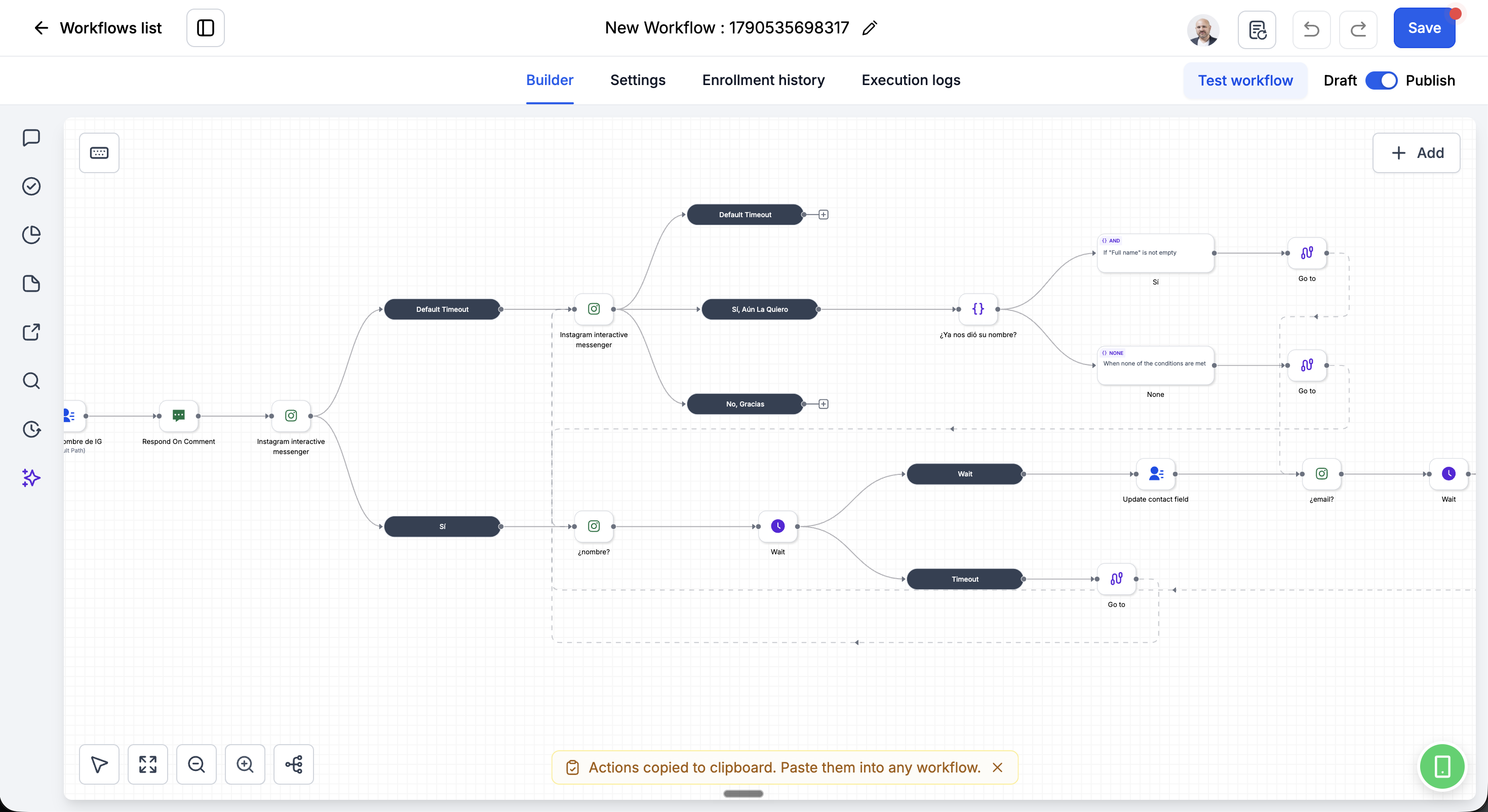Select the Respond On Comment node

178,416
